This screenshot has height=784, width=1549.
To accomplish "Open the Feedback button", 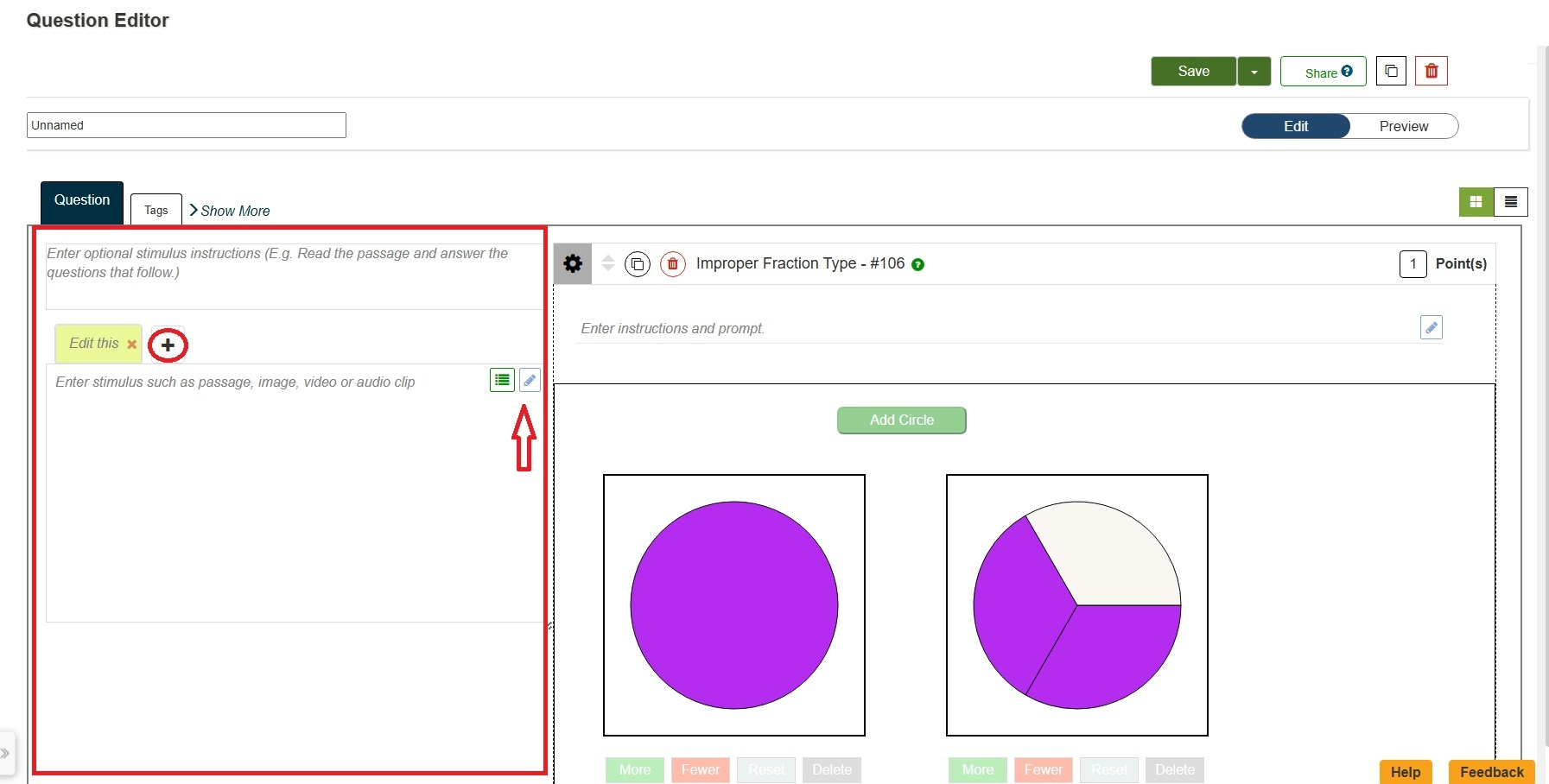I will point(1492,772).
